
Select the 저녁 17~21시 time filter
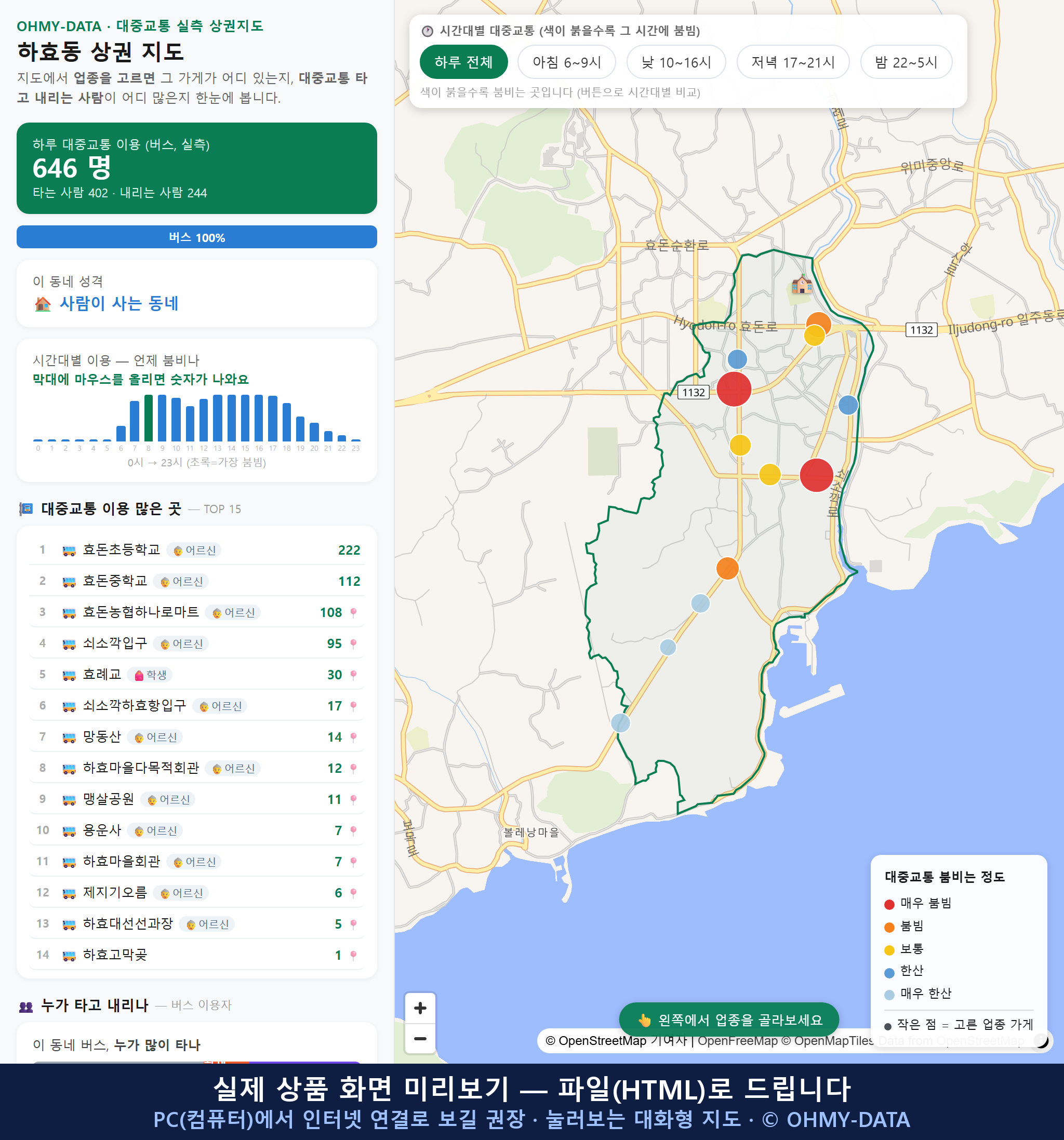point(793,62)
